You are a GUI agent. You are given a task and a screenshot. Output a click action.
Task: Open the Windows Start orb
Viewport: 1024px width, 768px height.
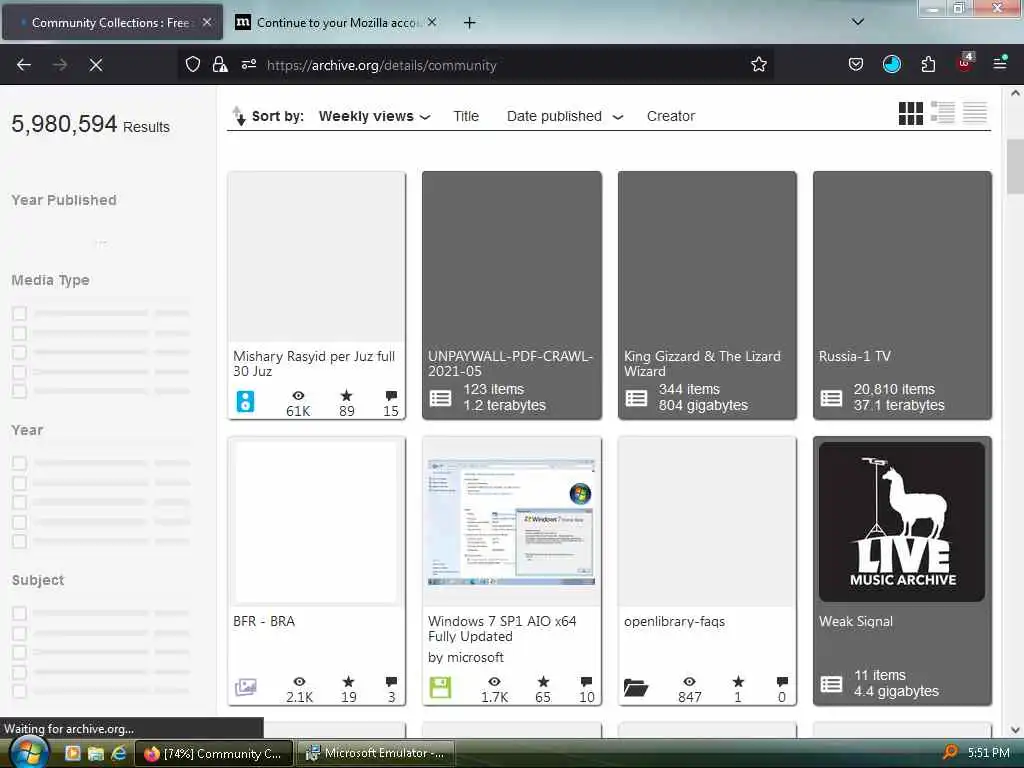[x=27, y=752]
